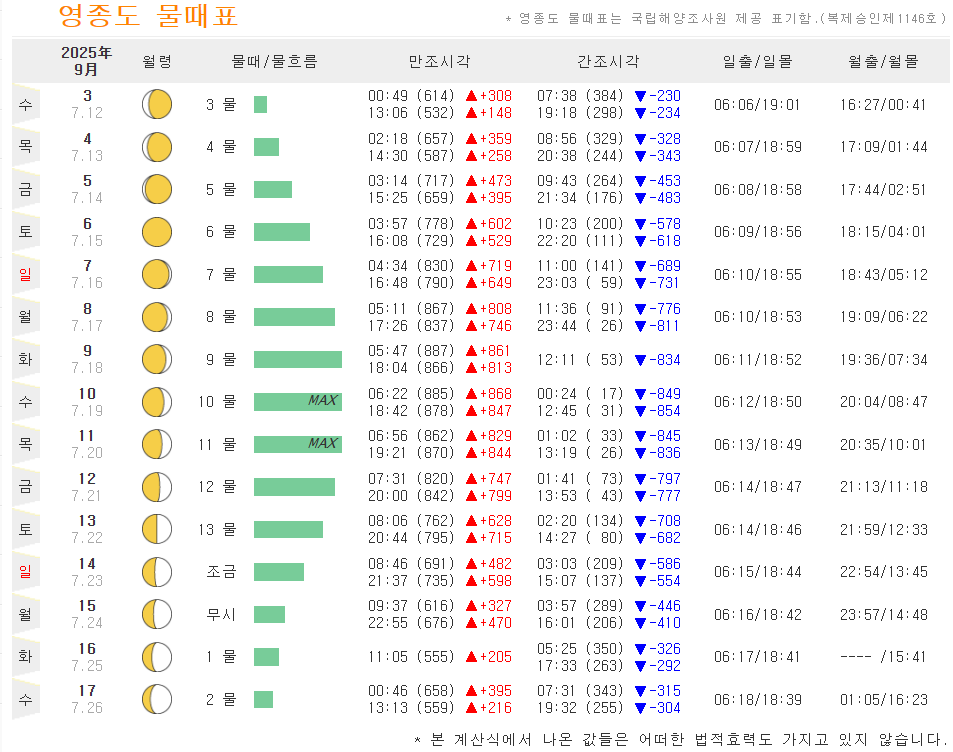
Task: Click the 일출/일몰 column heading
Action: click(756, 60)
